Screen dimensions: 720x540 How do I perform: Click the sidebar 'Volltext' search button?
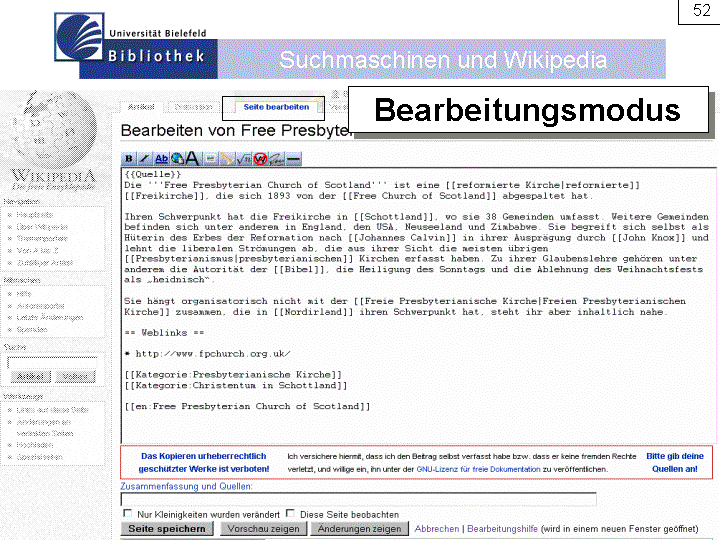(75, 377)
